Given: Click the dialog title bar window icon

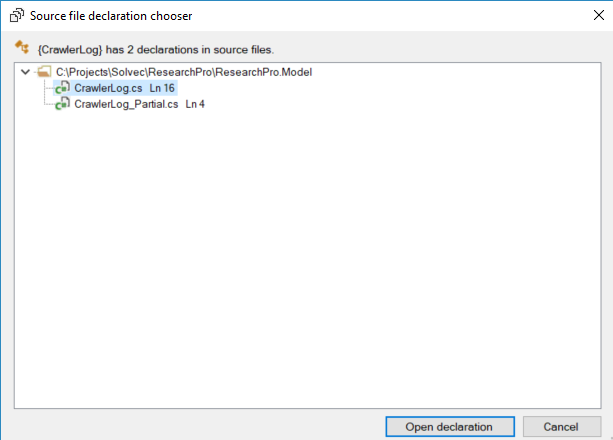Looking at the screenshot, I should pyautogui.click(x=17, y=16).
